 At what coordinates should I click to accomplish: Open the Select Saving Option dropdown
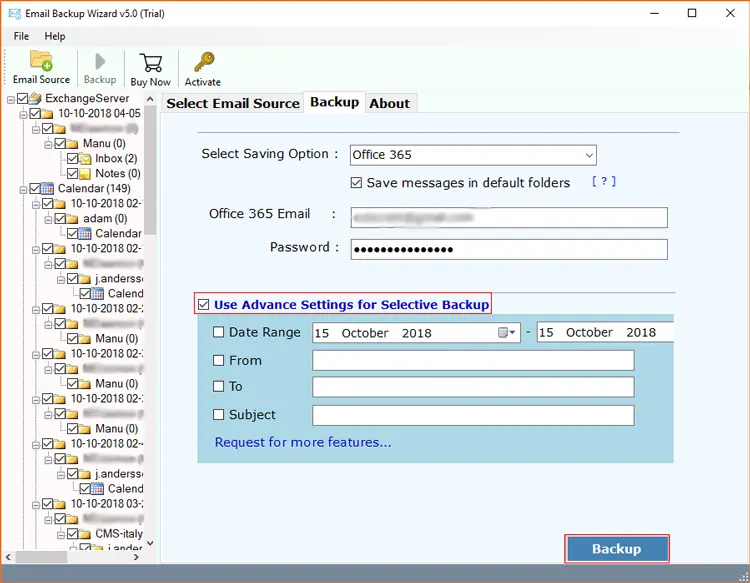point(588,155)
